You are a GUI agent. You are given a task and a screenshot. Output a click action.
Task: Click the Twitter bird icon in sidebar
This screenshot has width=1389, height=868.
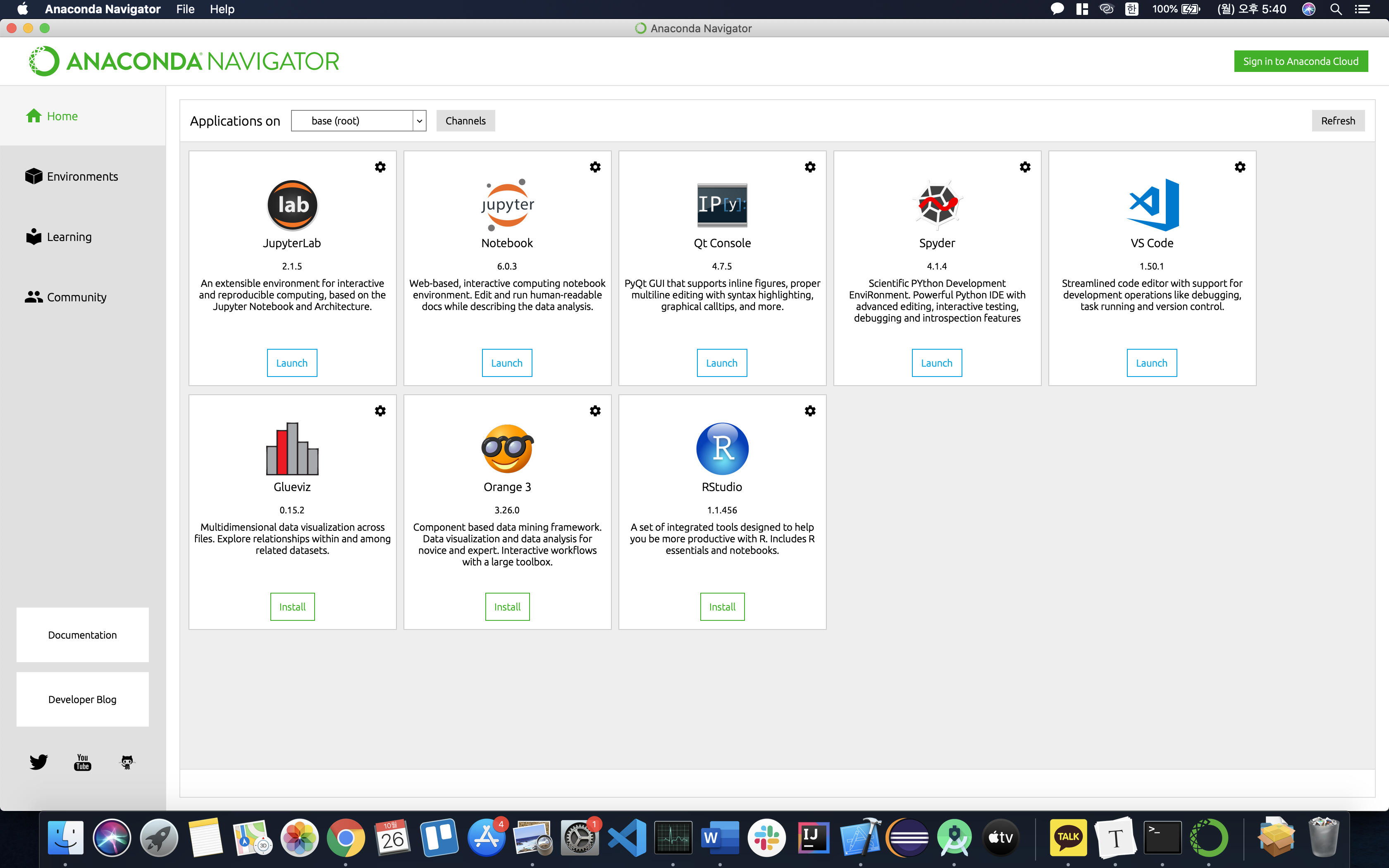click(38, 762)
